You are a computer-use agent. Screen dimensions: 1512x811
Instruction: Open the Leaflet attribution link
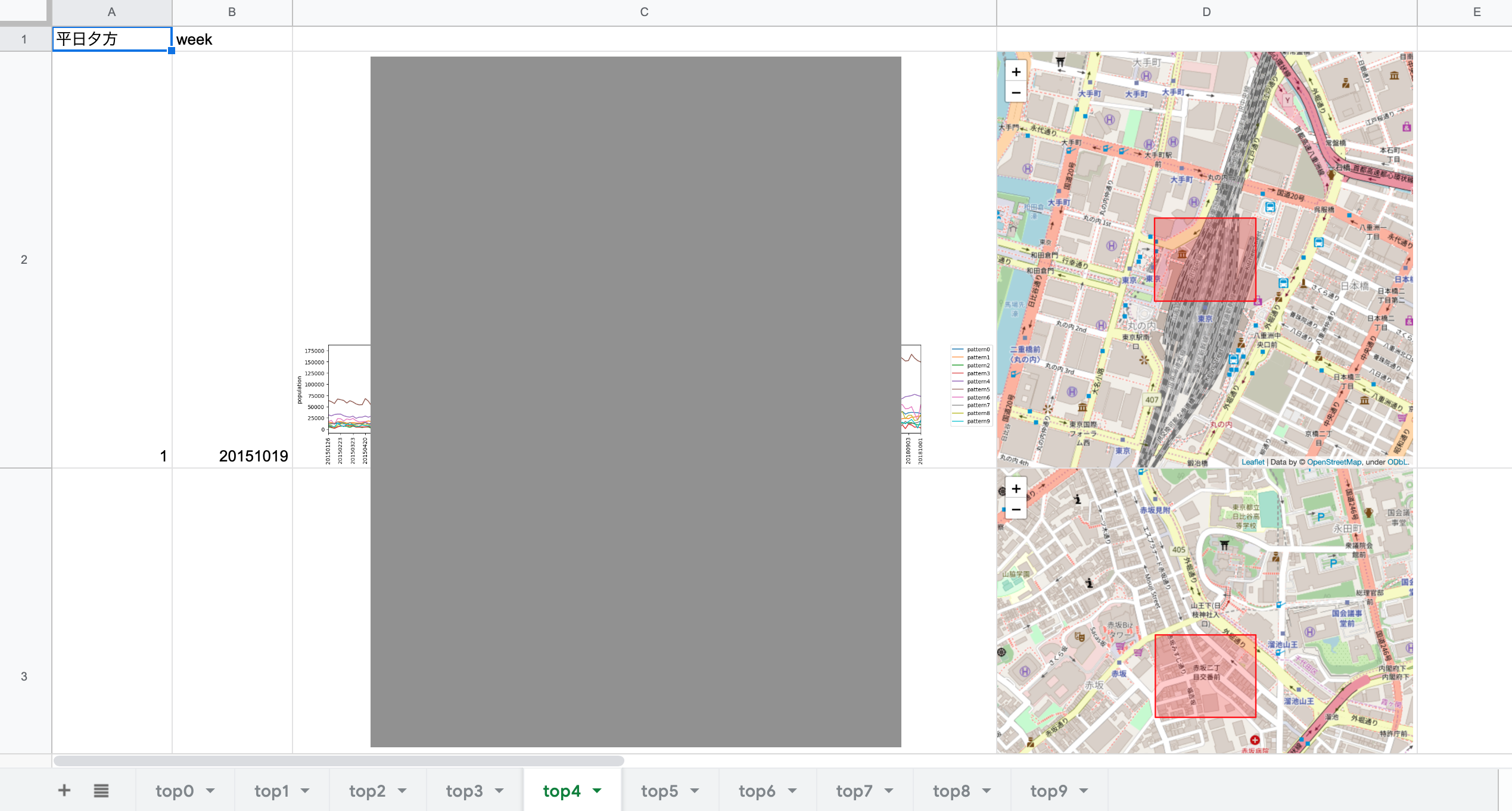pyautogui.click(x=1253, y=462)
